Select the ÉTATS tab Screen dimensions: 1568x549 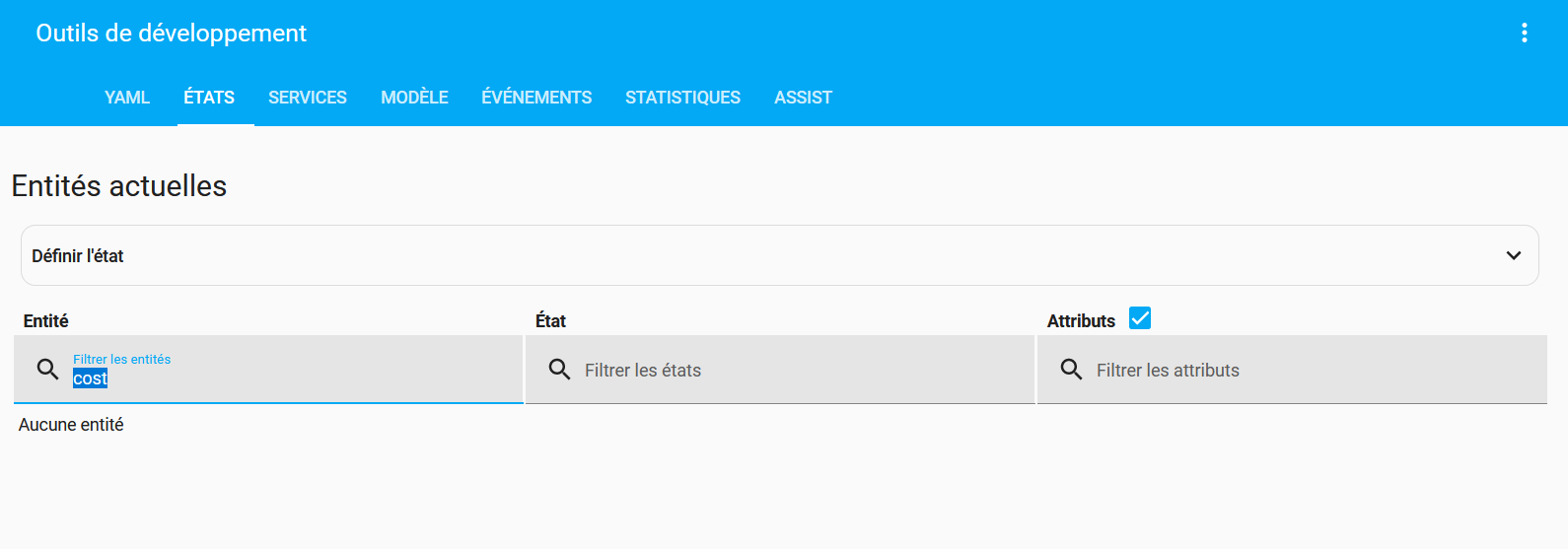point(209,98)
